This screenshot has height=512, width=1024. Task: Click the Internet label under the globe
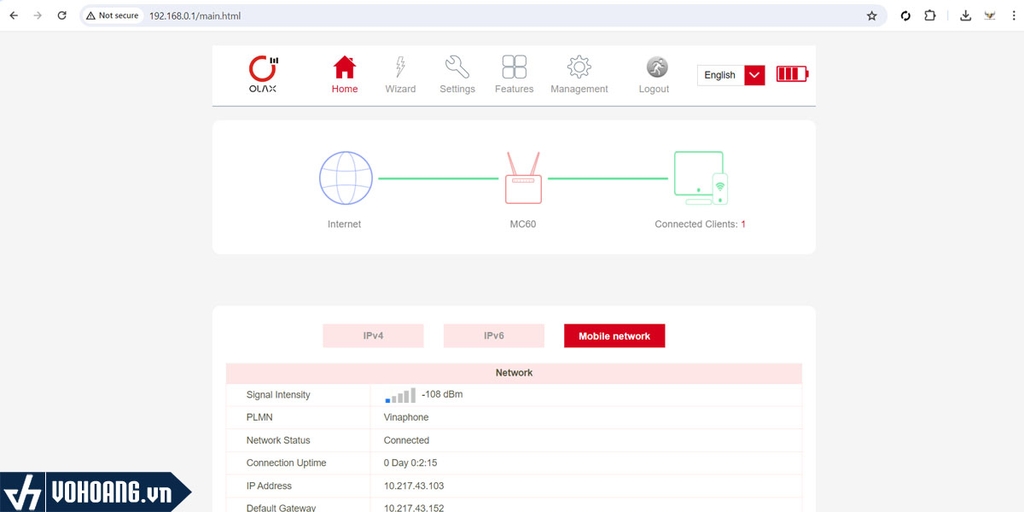tap(344, 224)
